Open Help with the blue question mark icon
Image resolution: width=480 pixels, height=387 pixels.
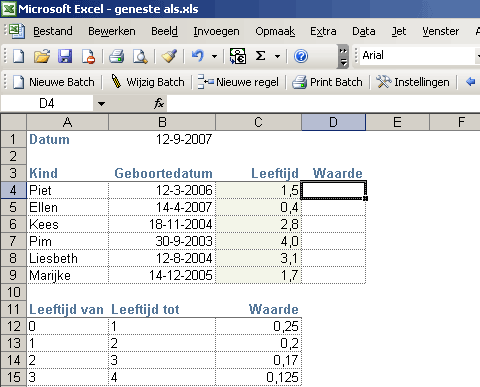tap(301, 56)
